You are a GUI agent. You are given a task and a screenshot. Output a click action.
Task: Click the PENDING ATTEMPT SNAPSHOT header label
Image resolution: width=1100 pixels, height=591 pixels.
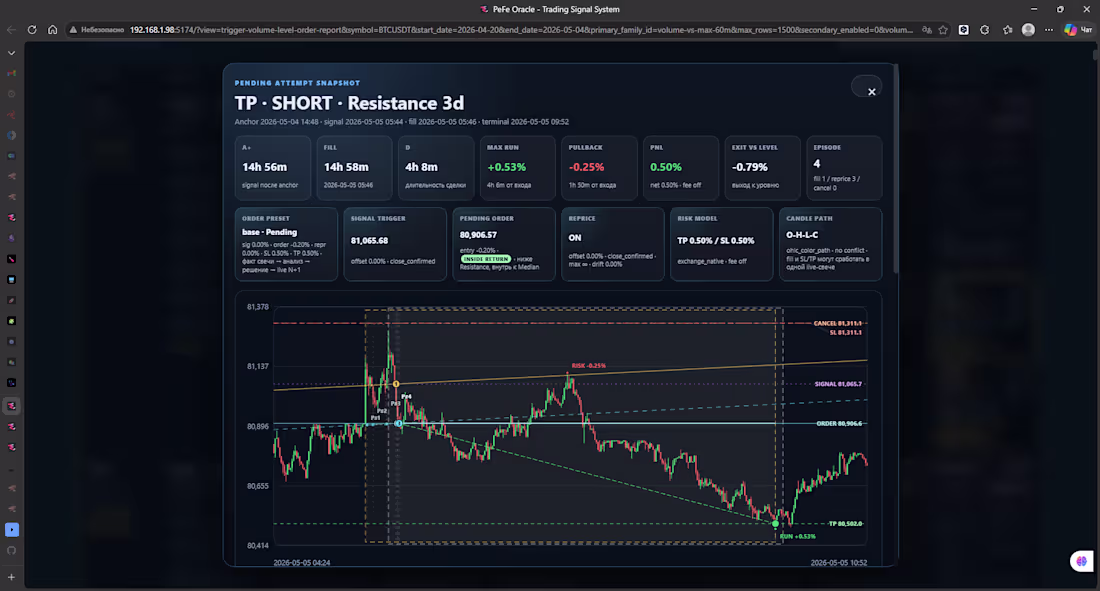297,83
